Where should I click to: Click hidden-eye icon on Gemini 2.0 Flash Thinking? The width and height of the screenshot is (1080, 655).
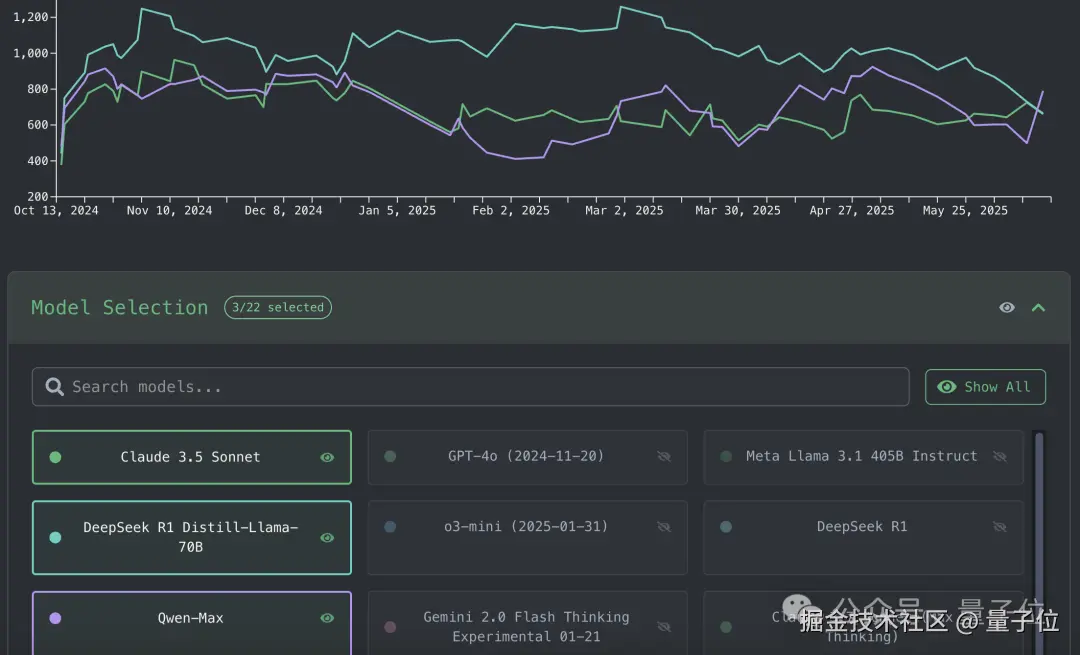pyautogui.click(x=664, y=627)
